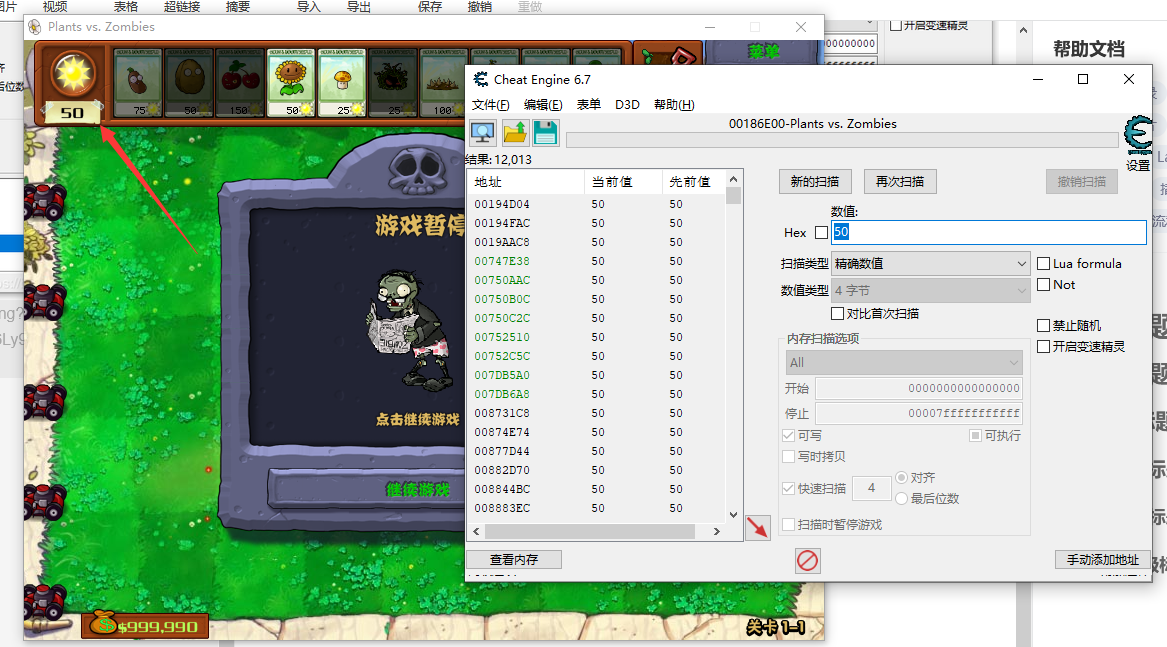Image resolution: width=1167 pixels, height=647 pixels.
Task: Click the Plants vs. Zombies window icon
Action: [x=34, y=27]
